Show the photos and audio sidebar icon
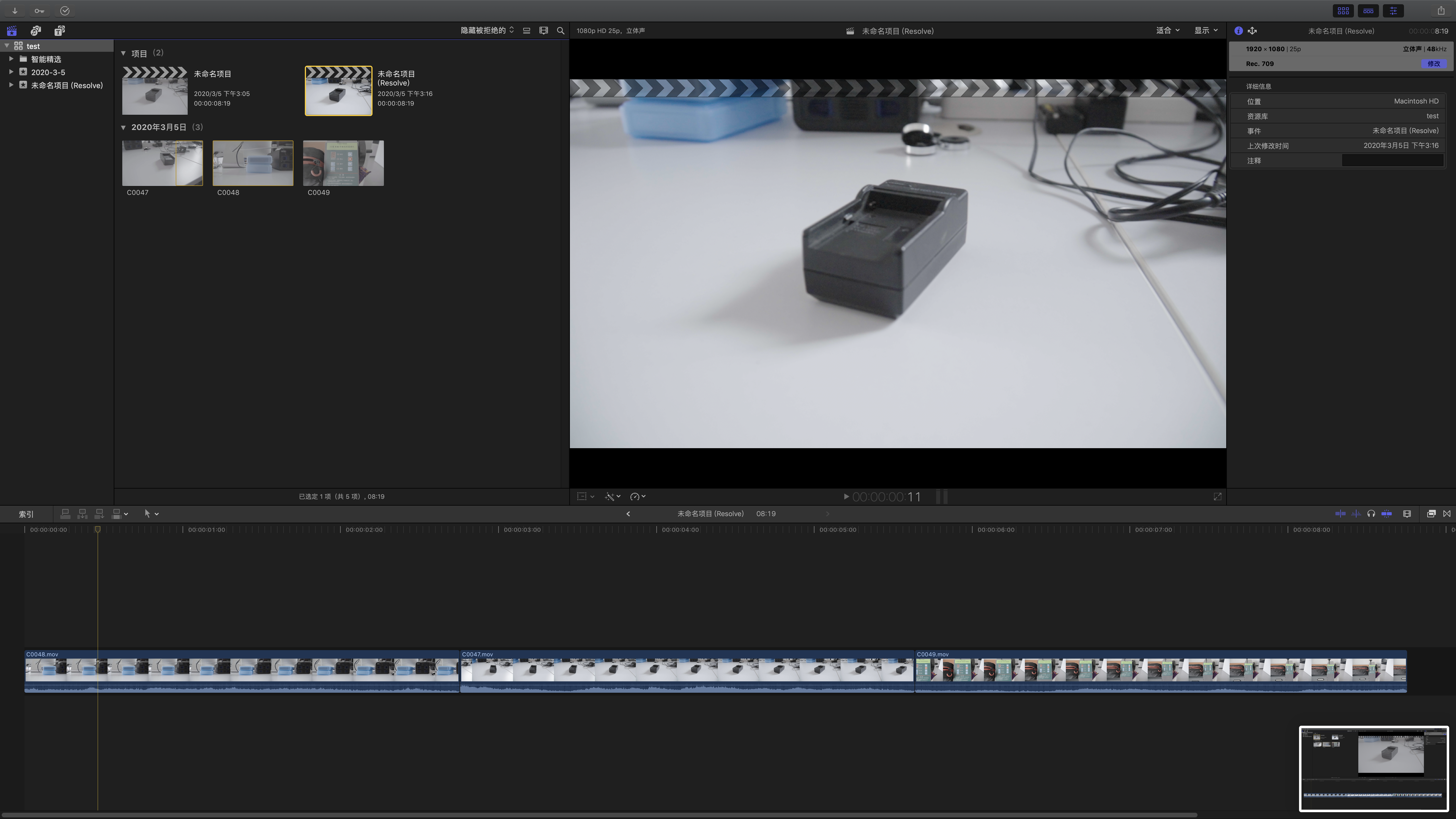Screen dimensions: 1456x819 [36, 30]
